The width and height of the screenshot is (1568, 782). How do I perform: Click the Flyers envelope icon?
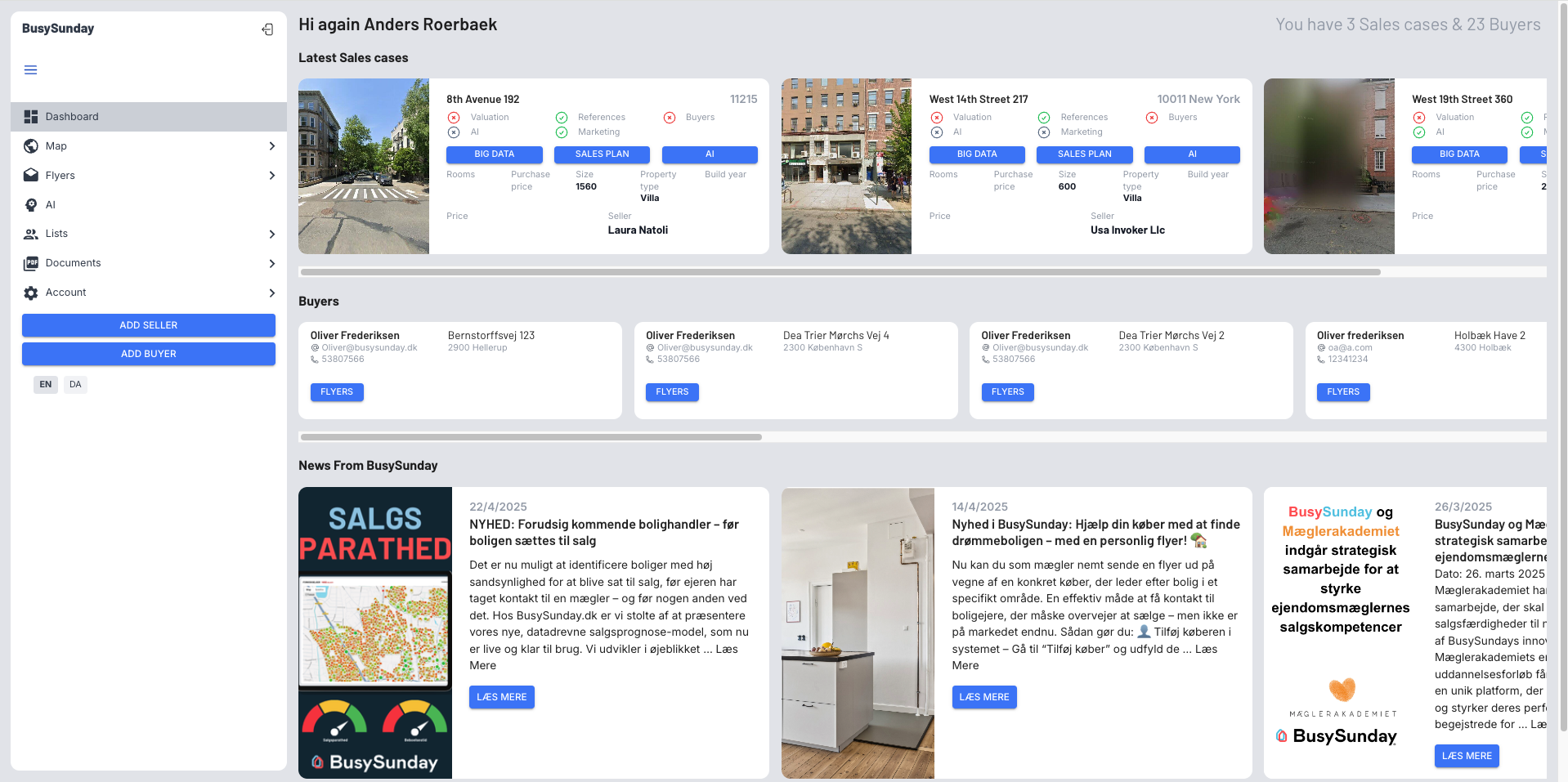(x=31, y=175)
